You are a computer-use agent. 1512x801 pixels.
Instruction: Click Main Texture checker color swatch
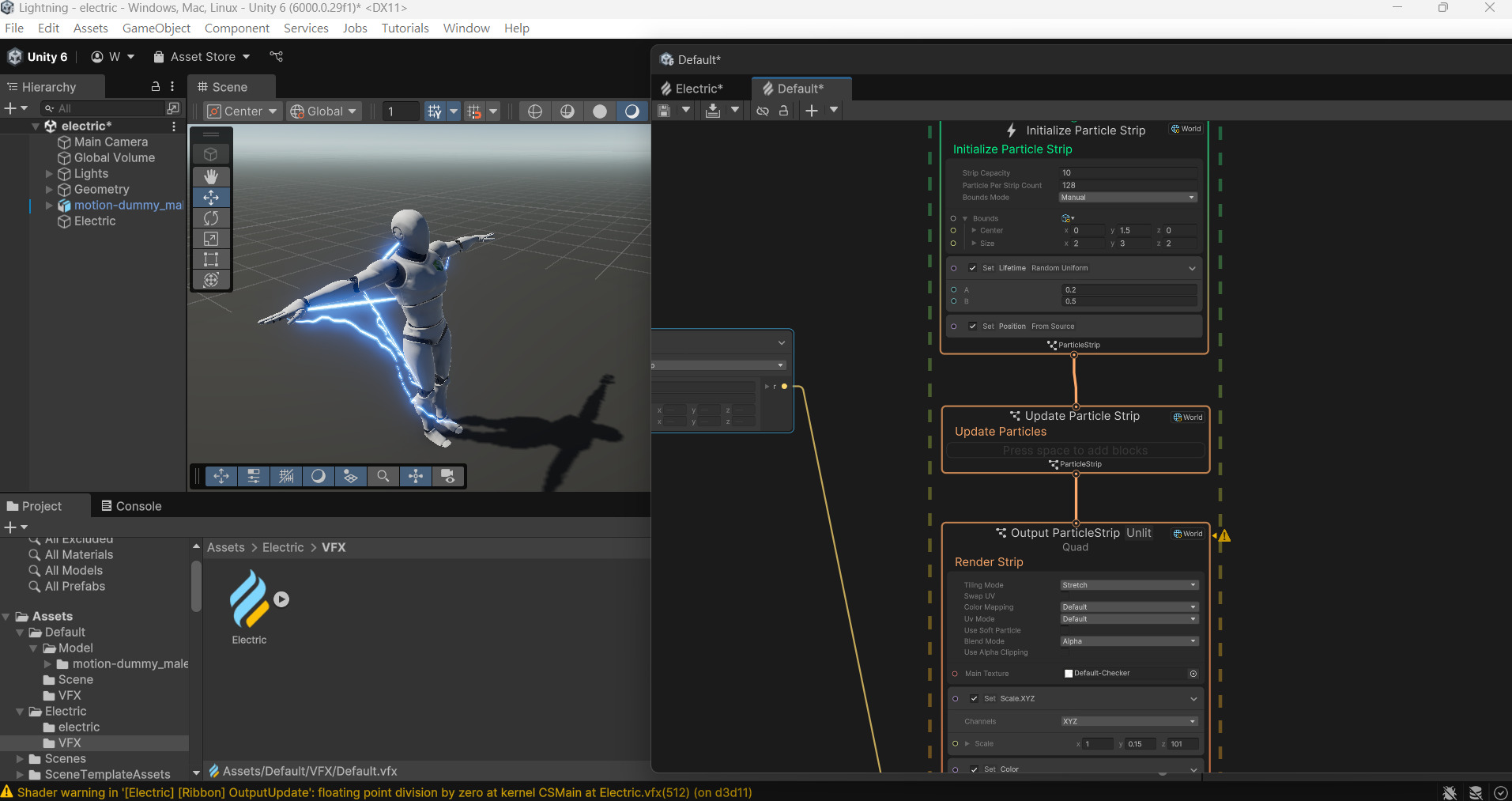[1069, 674]
